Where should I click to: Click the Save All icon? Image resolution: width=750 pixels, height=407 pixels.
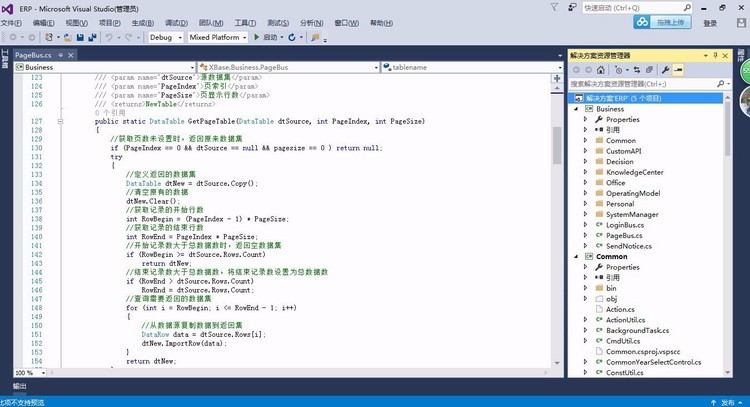point(92,37)
